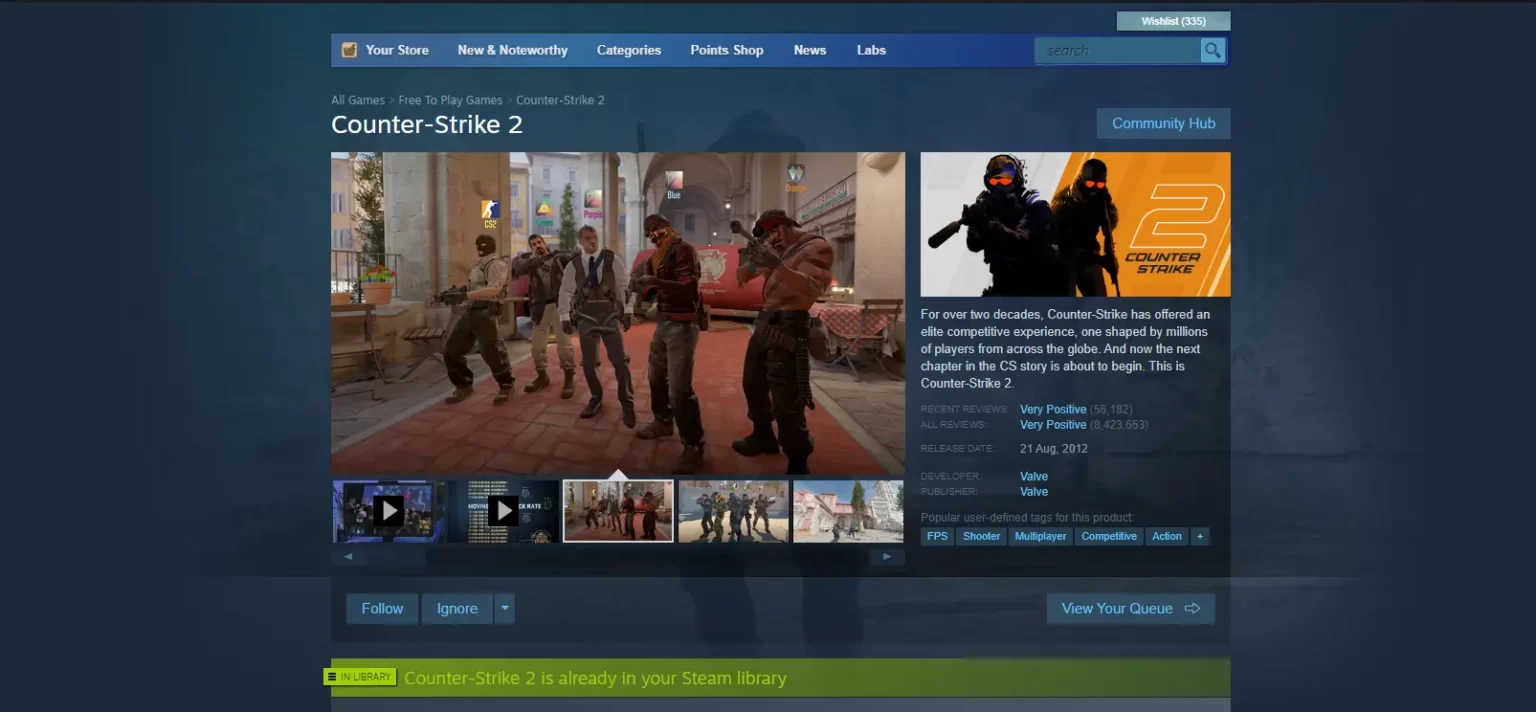Click the plus icon to add tags
This screenshot has height=712, width=1536.
1200,537
